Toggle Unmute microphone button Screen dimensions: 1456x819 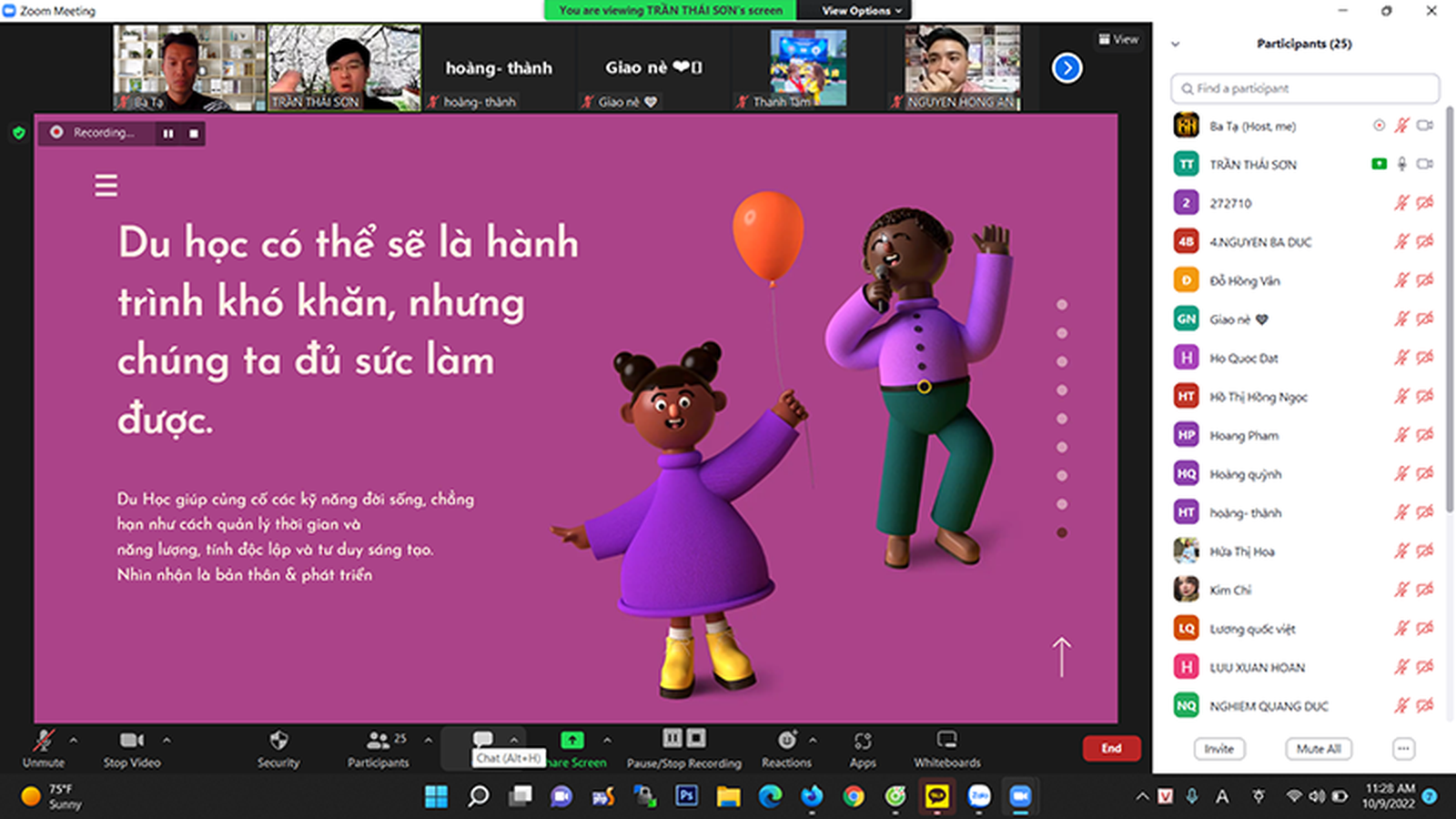pyautogui.click(x=43, y=748)
